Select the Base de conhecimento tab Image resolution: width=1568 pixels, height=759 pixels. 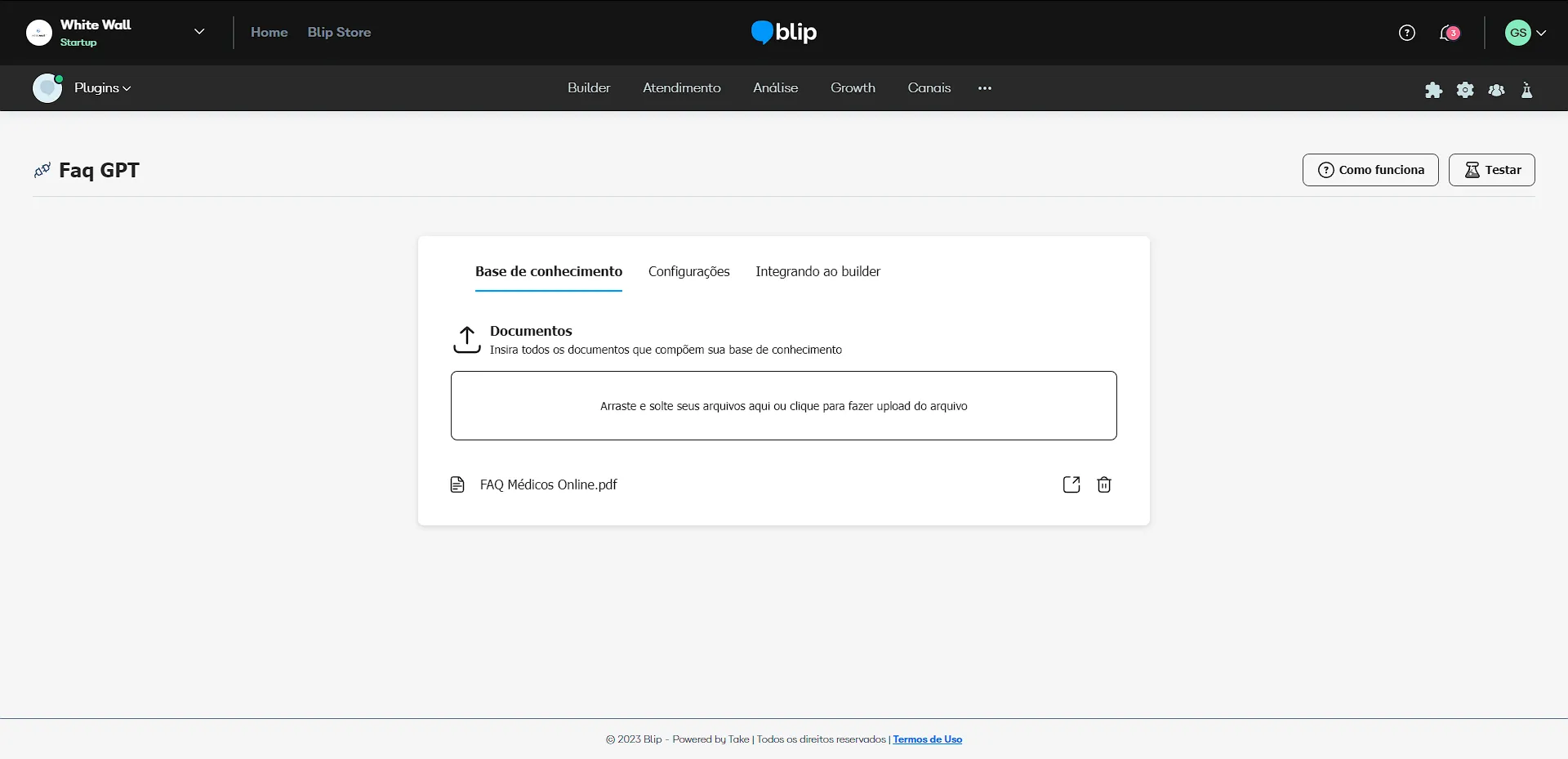click(x=549, y=272)
